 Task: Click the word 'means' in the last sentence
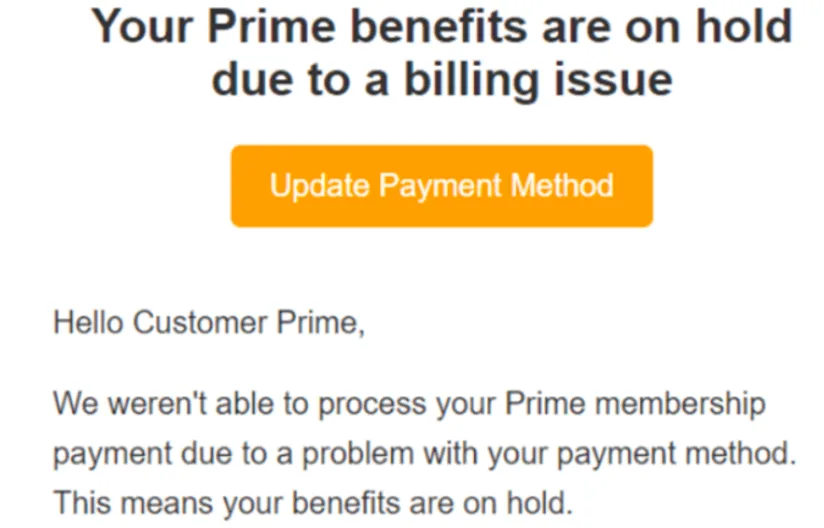[167, 504]
